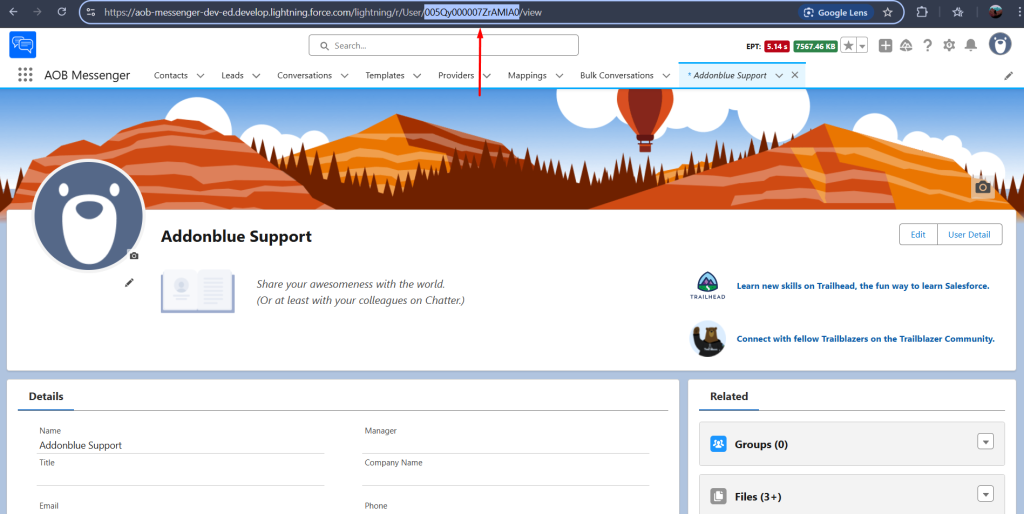The height and width of the screenshot is (514, 1024).
Task: Select the Details tab
Action: coord(46,396)
